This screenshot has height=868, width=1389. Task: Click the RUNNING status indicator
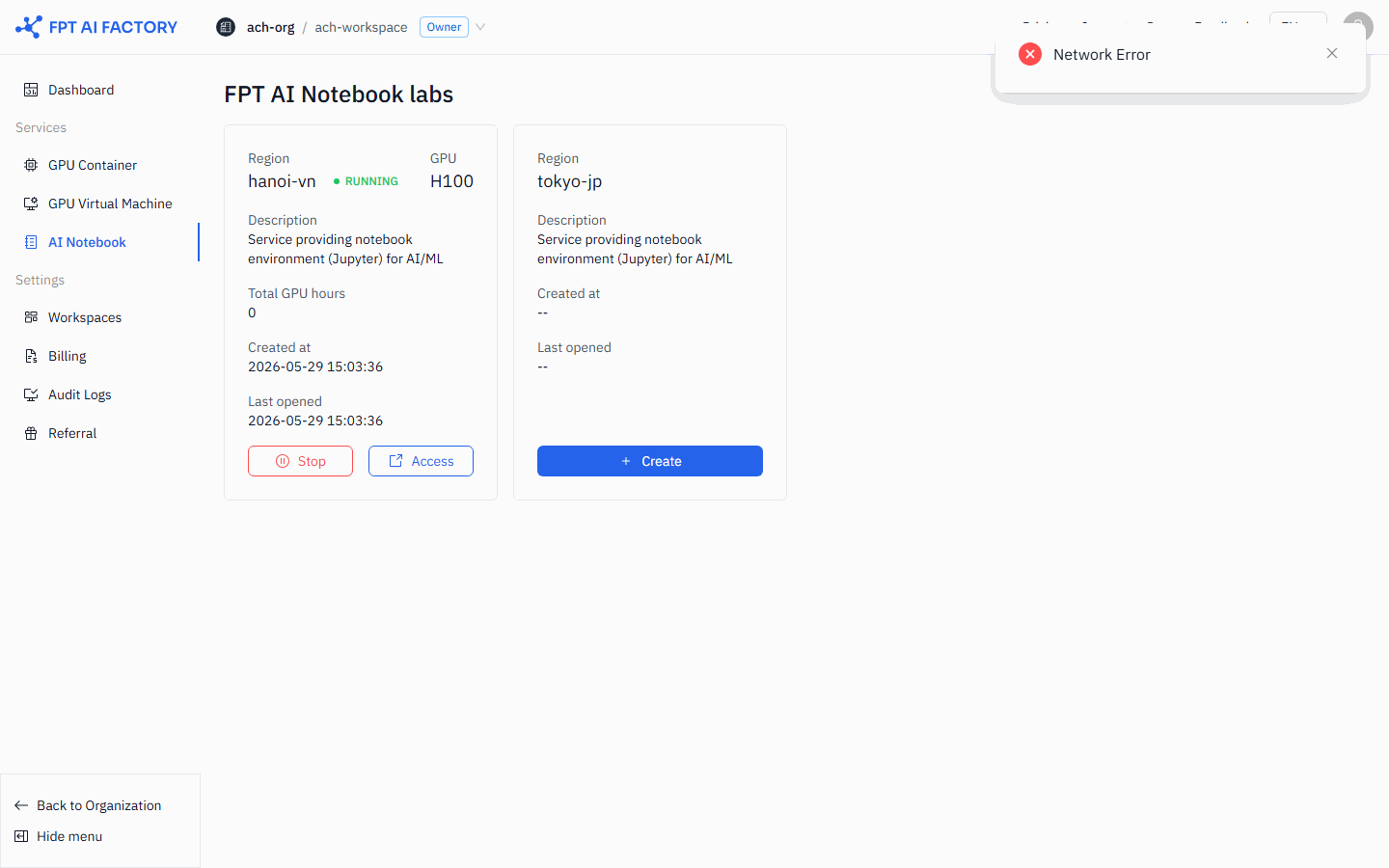click(366, 181)
